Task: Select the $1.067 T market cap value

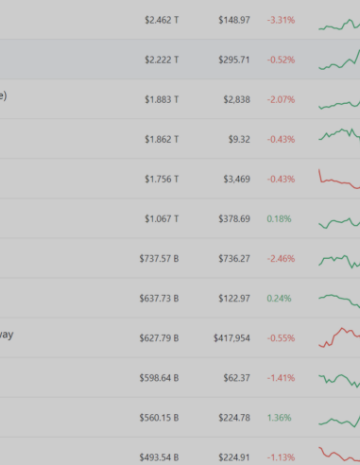Action: [x=162, y=219]
